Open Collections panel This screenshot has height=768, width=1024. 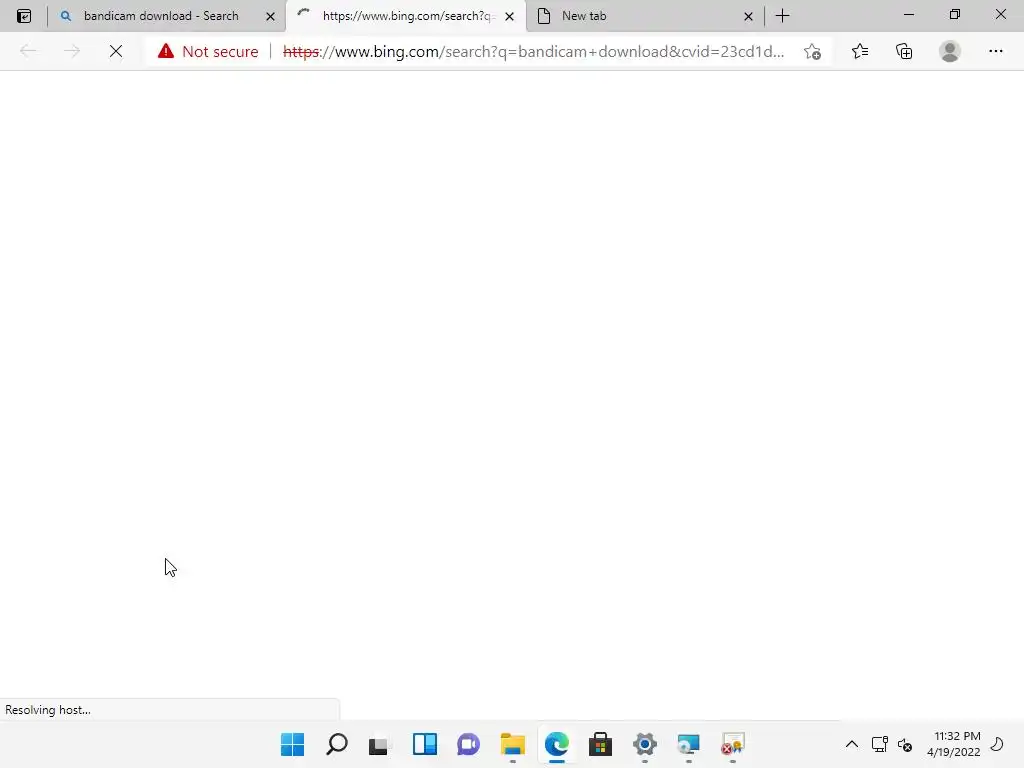tap(904, 51)
